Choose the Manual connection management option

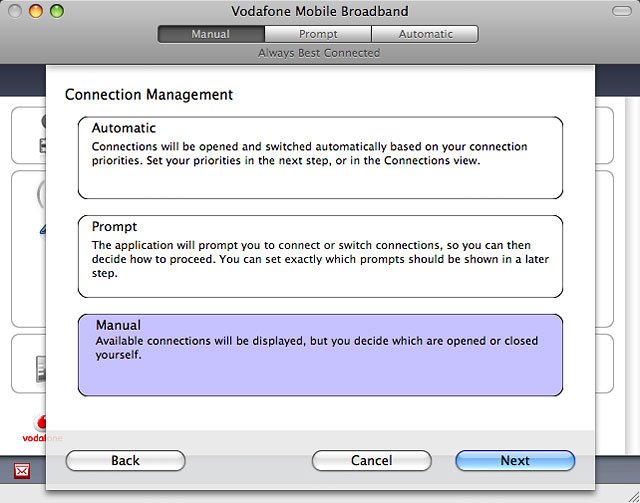tap(320, 355)
